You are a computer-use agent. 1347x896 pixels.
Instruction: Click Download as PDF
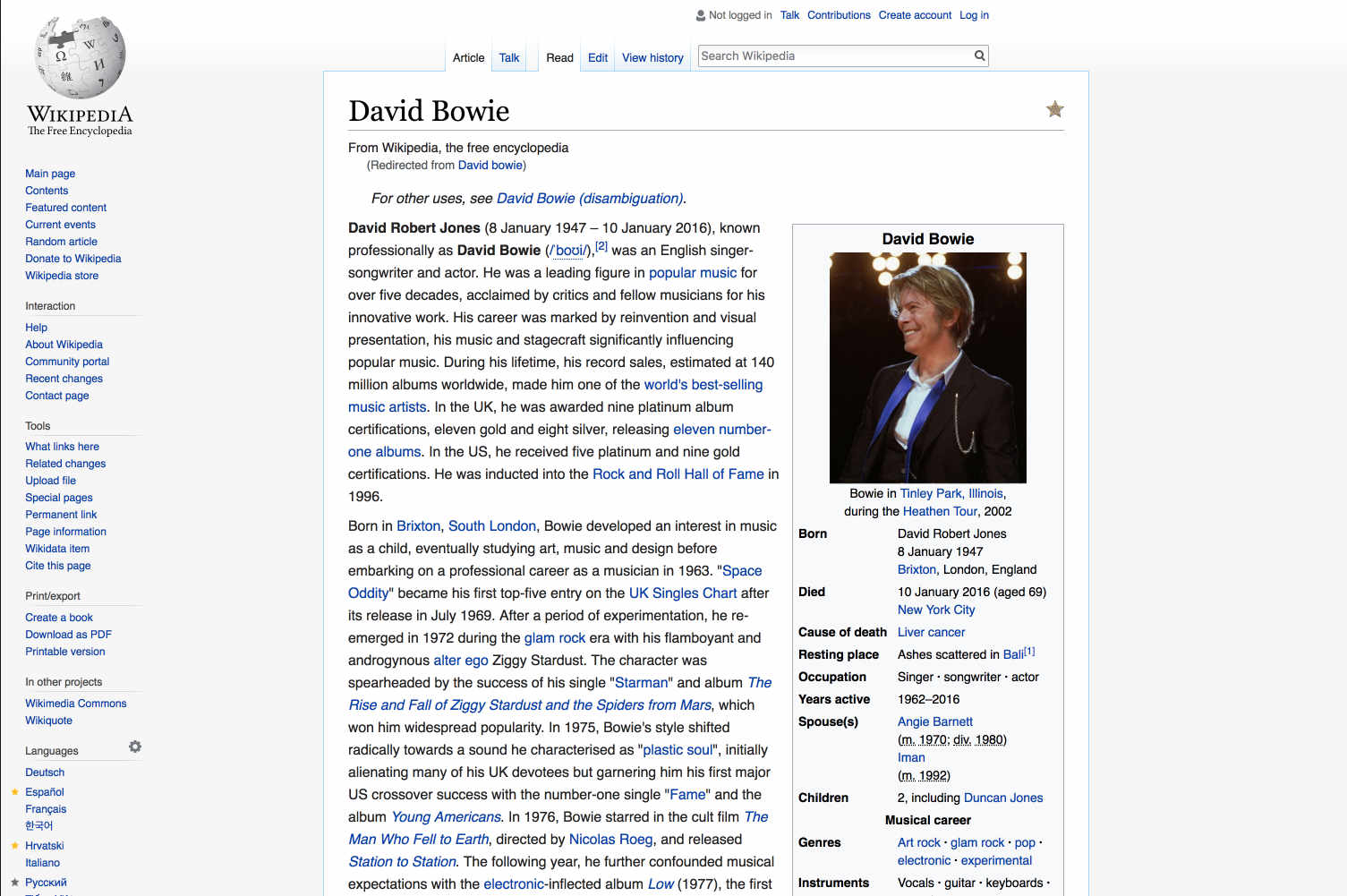click(x=68, y=635)
